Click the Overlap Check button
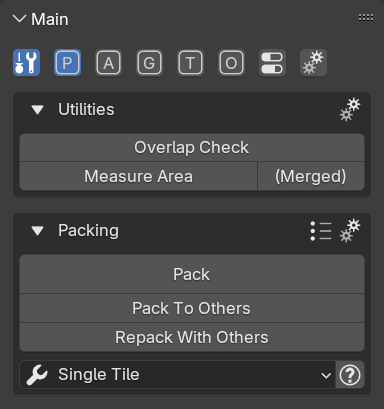 click(x=192, y=148)
